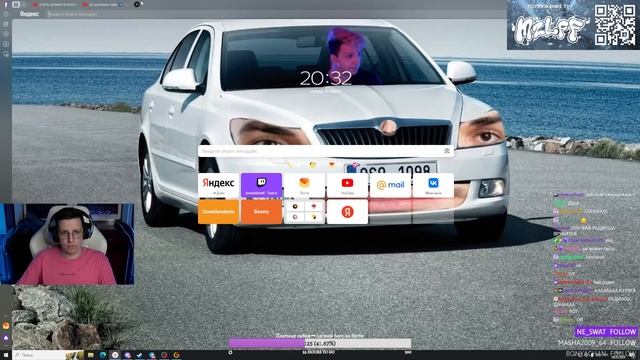Open the @mail tile
This screenshot has height=360, width=640.
[x=390, y=185]
